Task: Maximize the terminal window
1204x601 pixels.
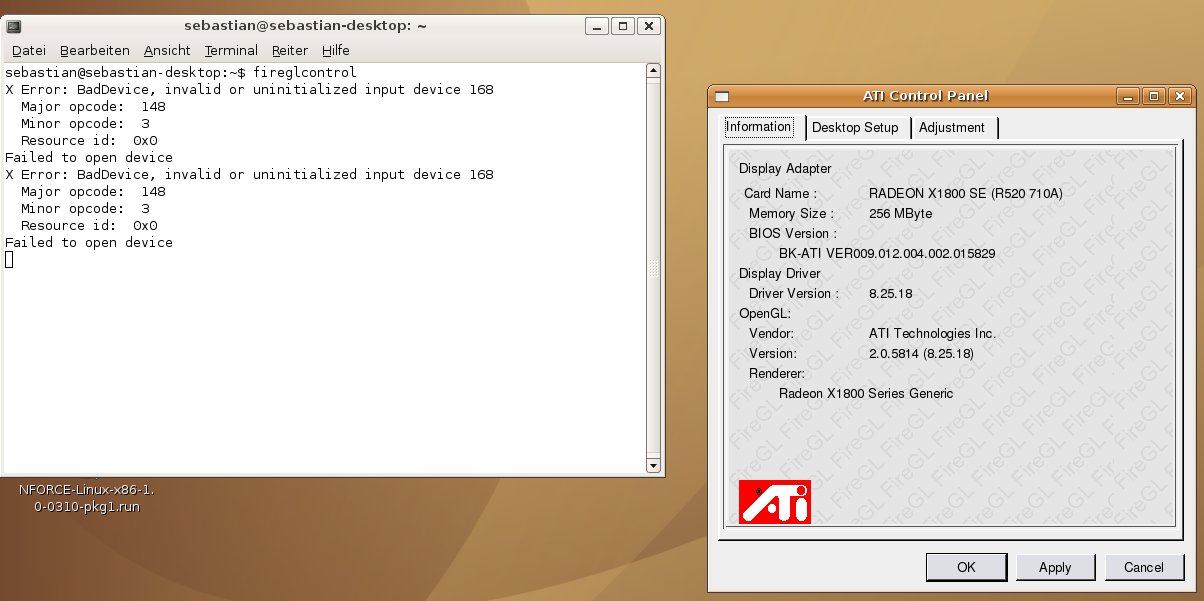Action: coord(623,26)
